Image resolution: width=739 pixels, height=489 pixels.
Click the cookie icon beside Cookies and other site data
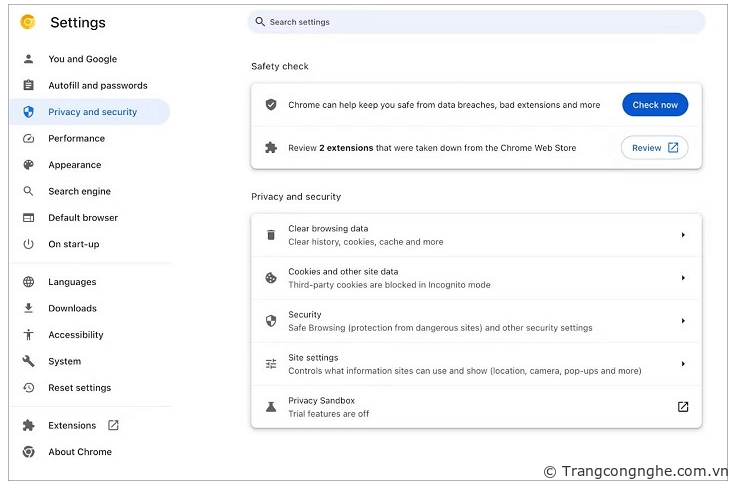point(270,278)
